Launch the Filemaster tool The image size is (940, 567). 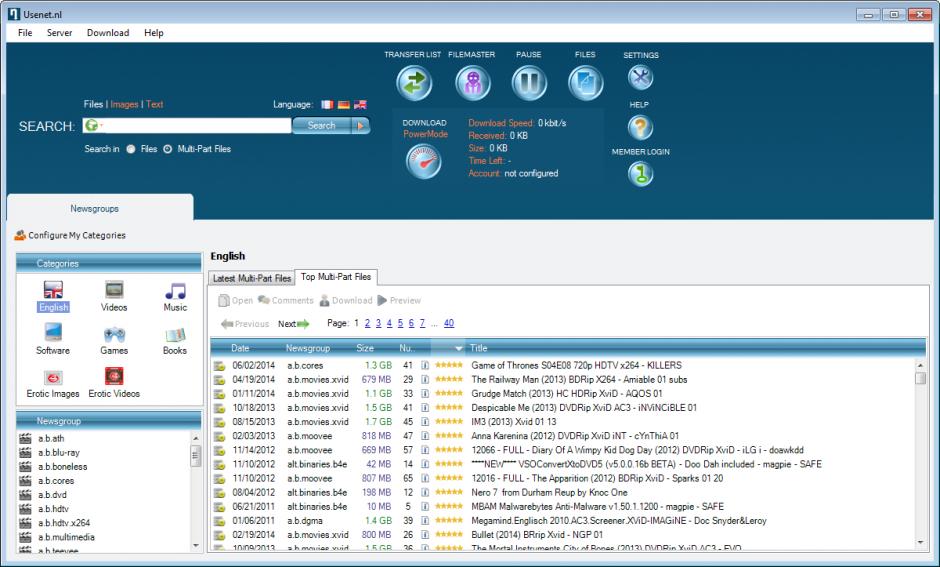click(472, 83)
